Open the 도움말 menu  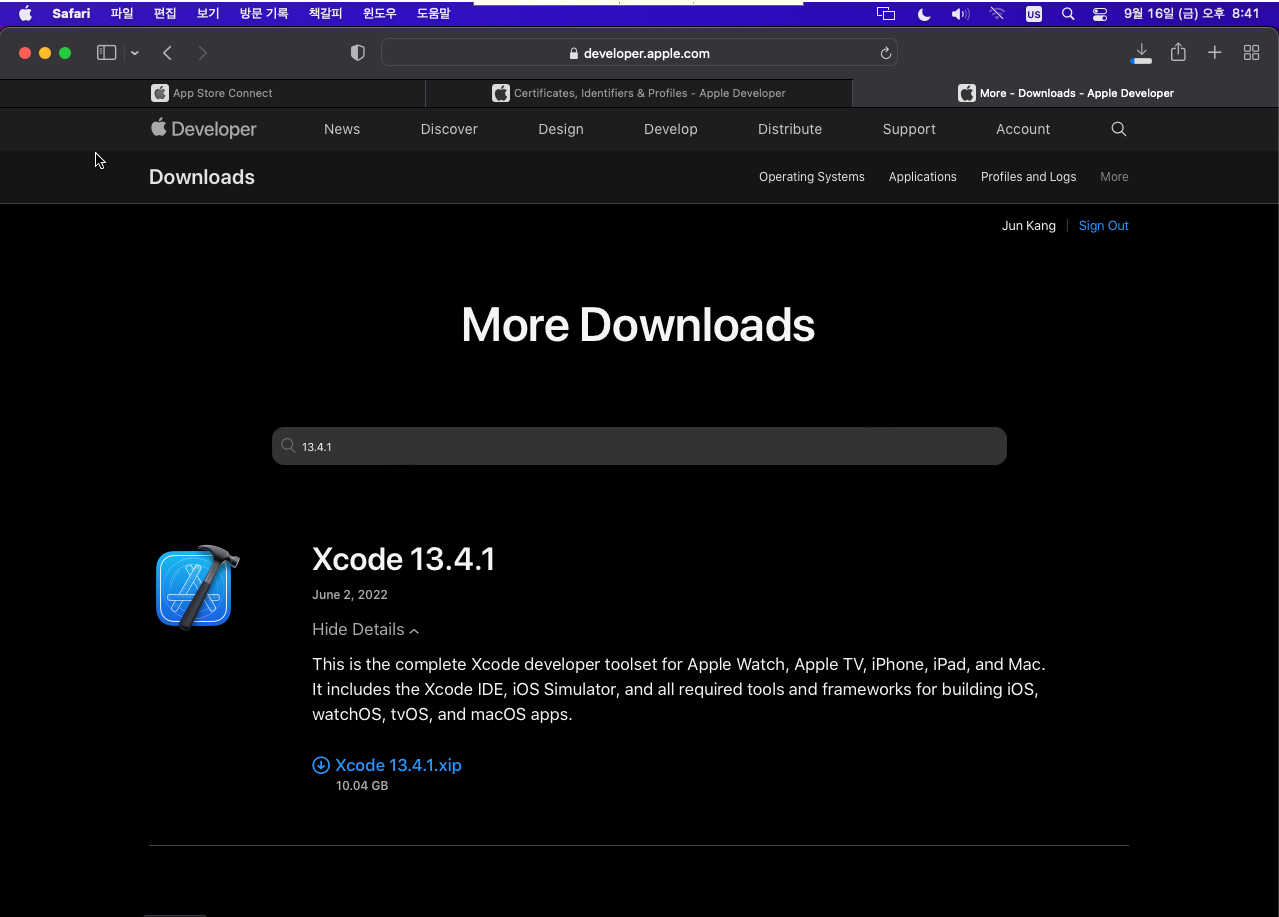click(433, 14)
